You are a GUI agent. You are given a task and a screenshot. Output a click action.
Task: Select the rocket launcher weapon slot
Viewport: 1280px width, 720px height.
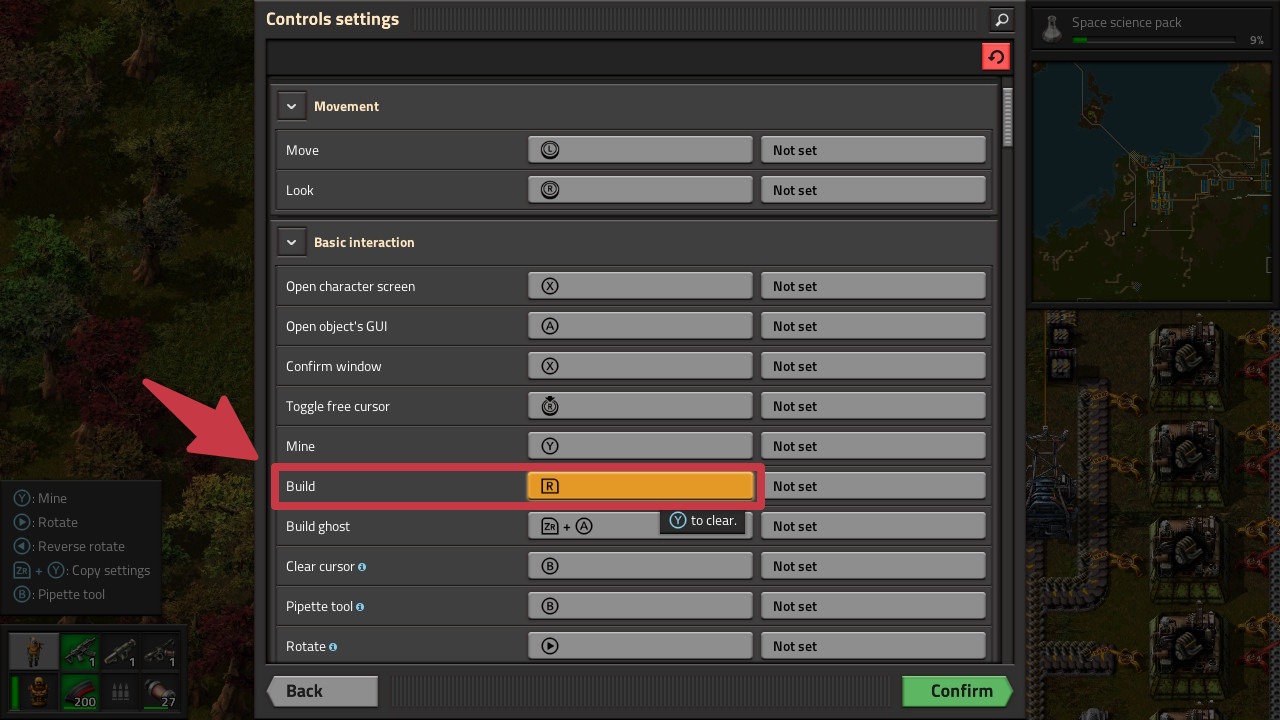119,652
